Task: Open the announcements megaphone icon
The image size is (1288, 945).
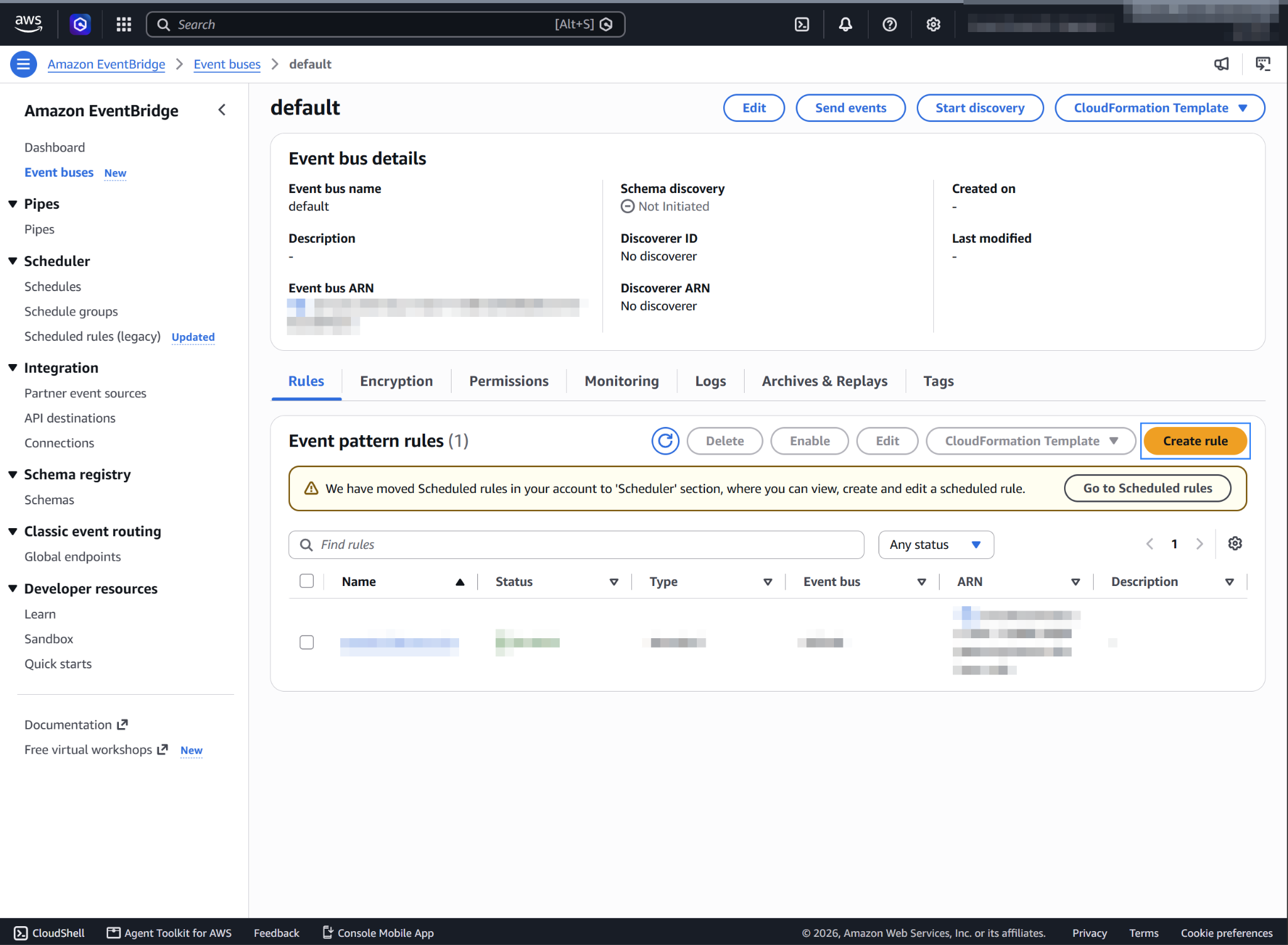Action: 1221,64
